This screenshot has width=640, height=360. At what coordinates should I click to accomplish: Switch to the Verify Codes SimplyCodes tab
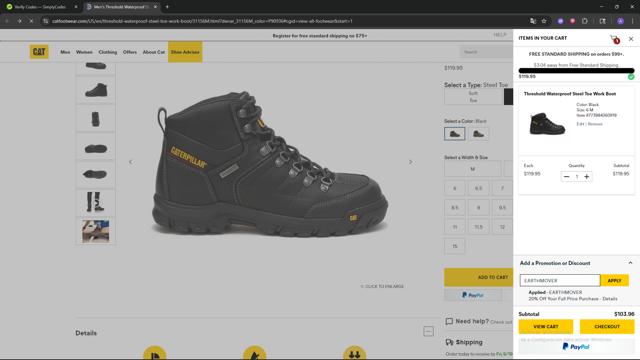(x=40, y=7)
